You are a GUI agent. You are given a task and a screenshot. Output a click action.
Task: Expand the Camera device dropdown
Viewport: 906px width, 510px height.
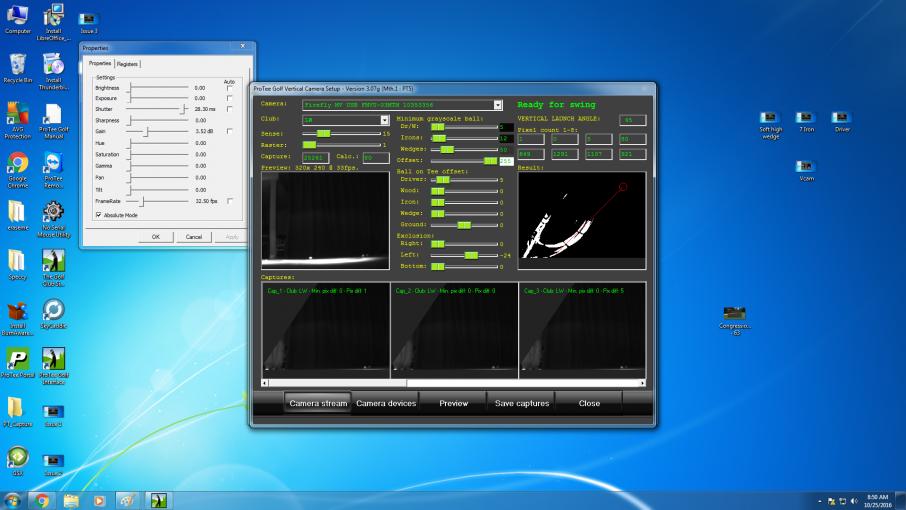coord(497,105)
